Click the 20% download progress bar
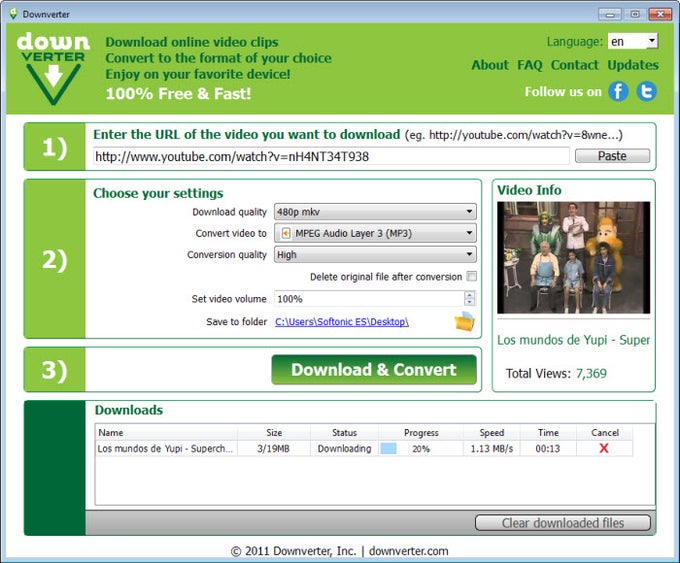680x563 pixels. tap(421, 448)
